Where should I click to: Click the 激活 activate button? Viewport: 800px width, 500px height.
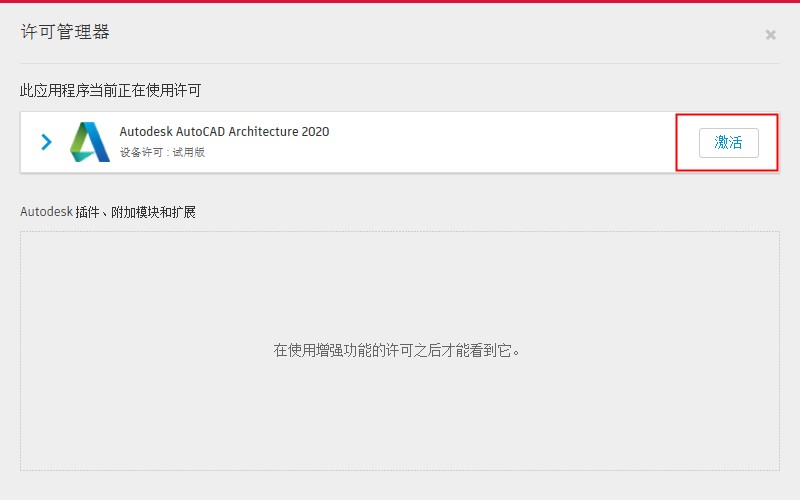(728, 143)
